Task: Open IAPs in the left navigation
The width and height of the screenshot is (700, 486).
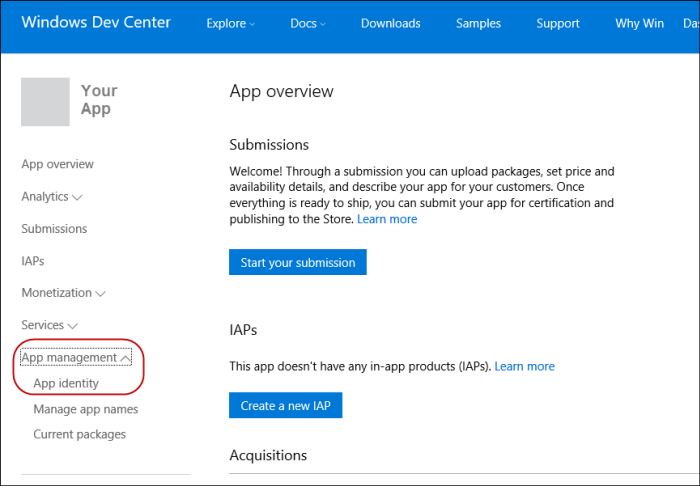Action: (33, 261)
